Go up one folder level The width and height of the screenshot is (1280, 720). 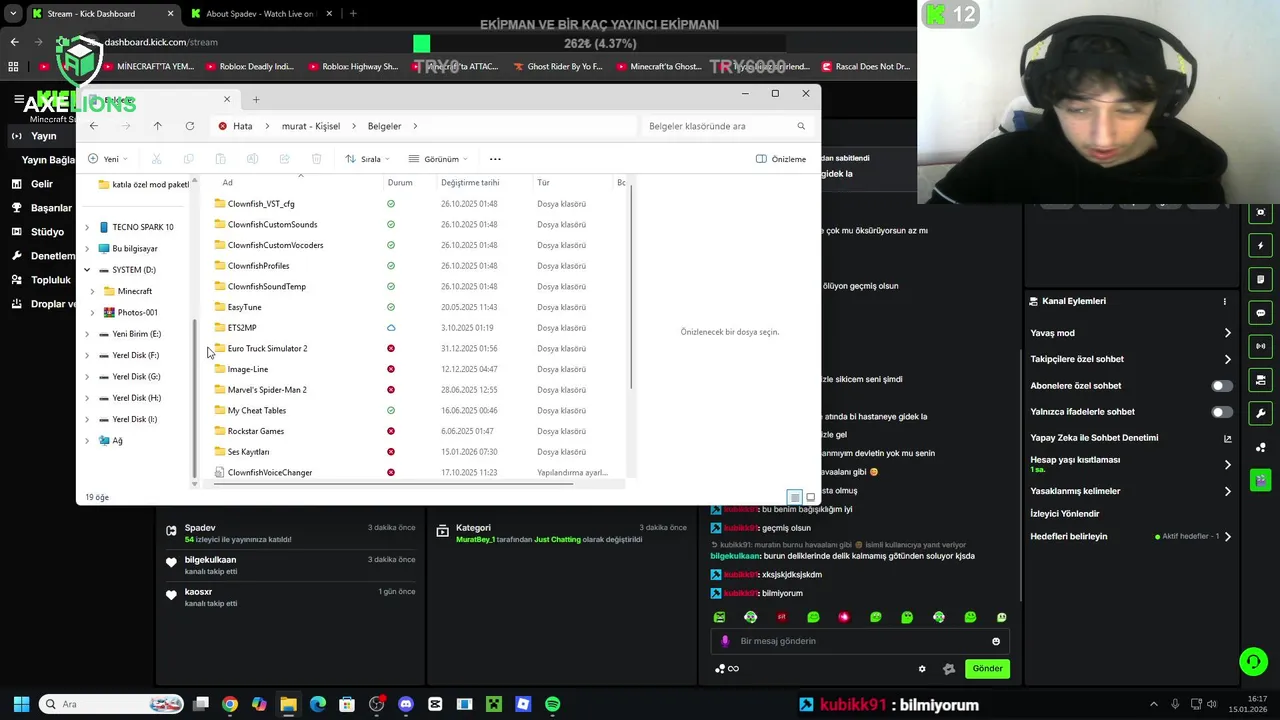[157, 126]
